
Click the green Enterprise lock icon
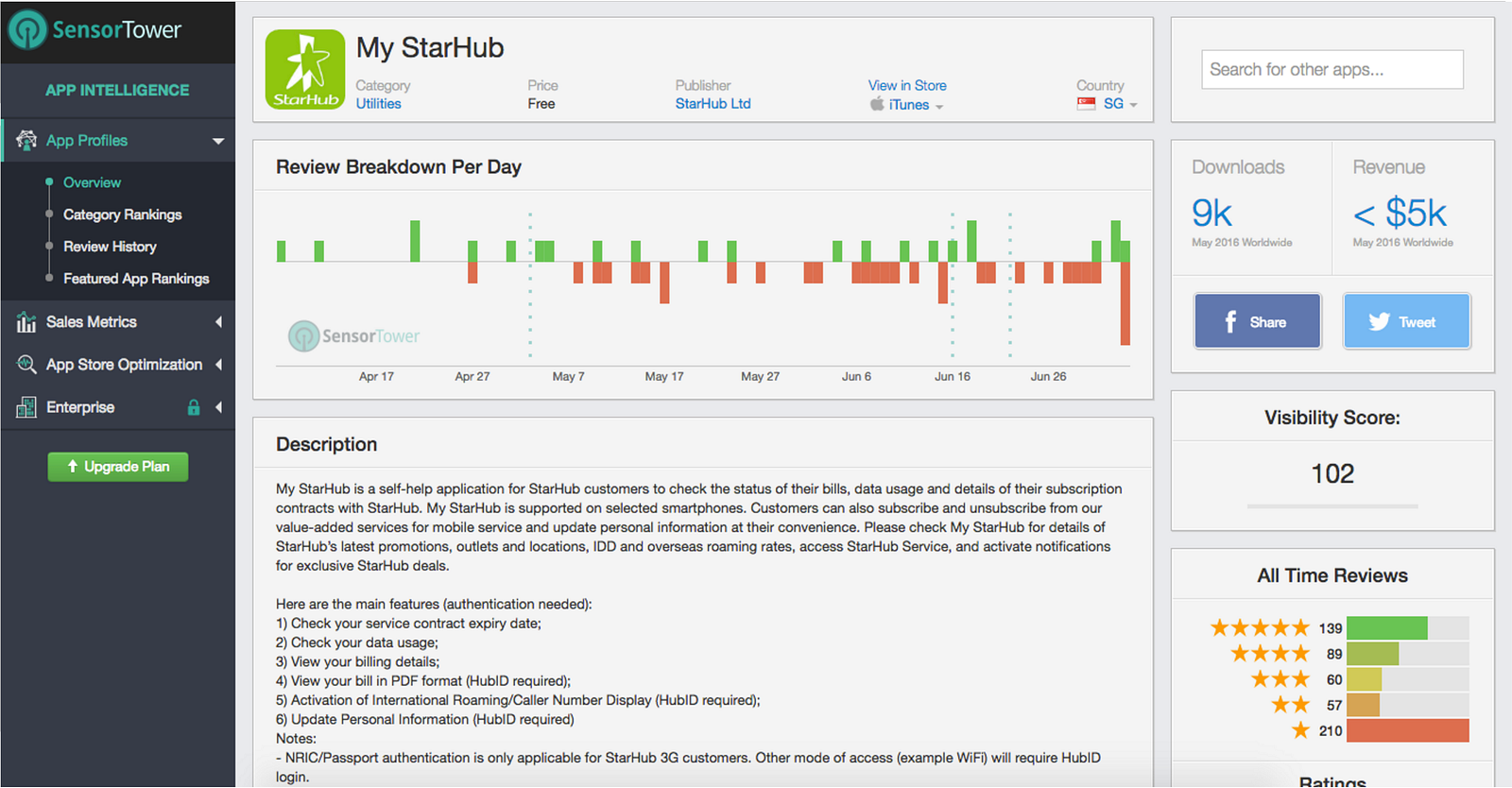click(x=194, y=407)
